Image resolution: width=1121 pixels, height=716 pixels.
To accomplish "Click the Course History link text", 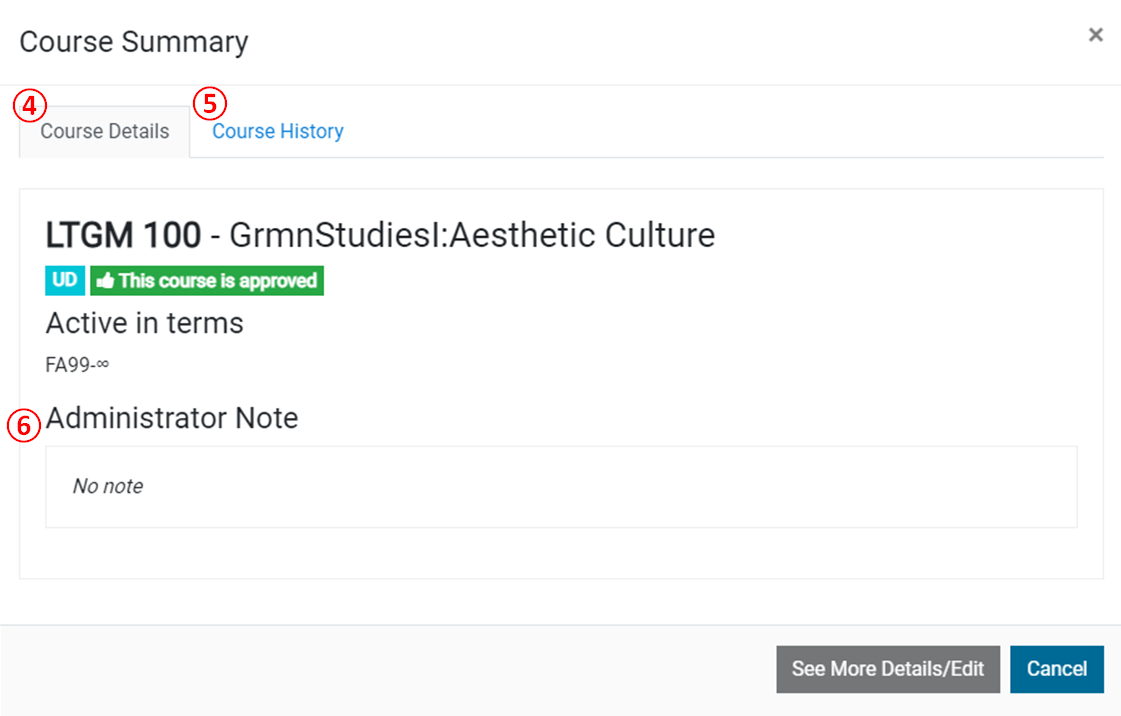I will coord(277,131).
